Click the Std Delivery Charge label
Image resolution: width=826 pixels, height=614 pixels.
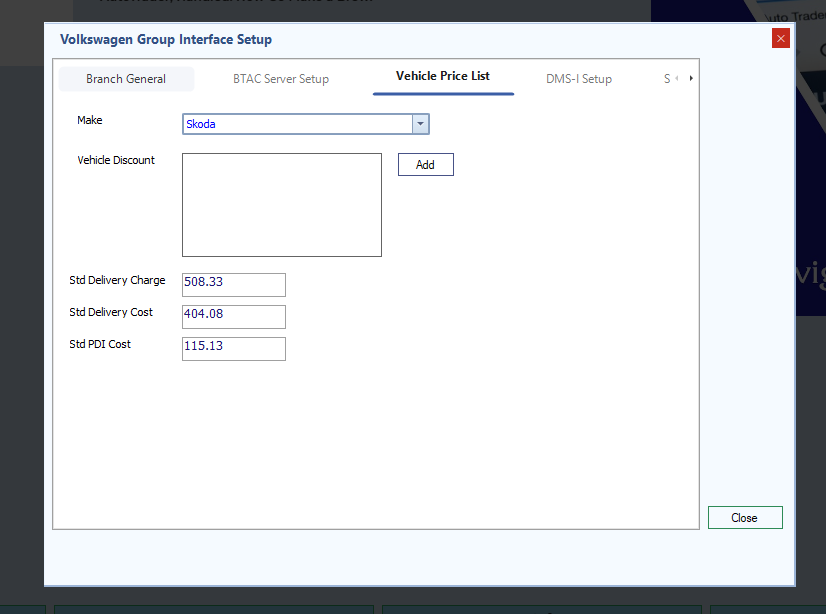click(117, 280)
